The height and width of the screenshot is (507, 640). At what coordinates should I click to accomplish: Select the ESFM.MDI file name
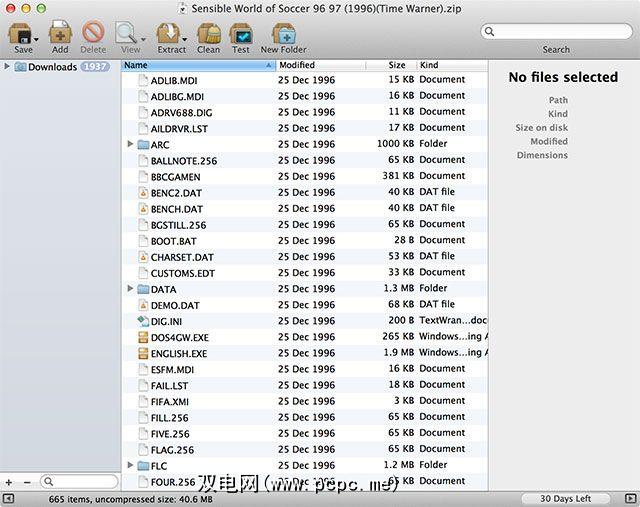[172, 370]
